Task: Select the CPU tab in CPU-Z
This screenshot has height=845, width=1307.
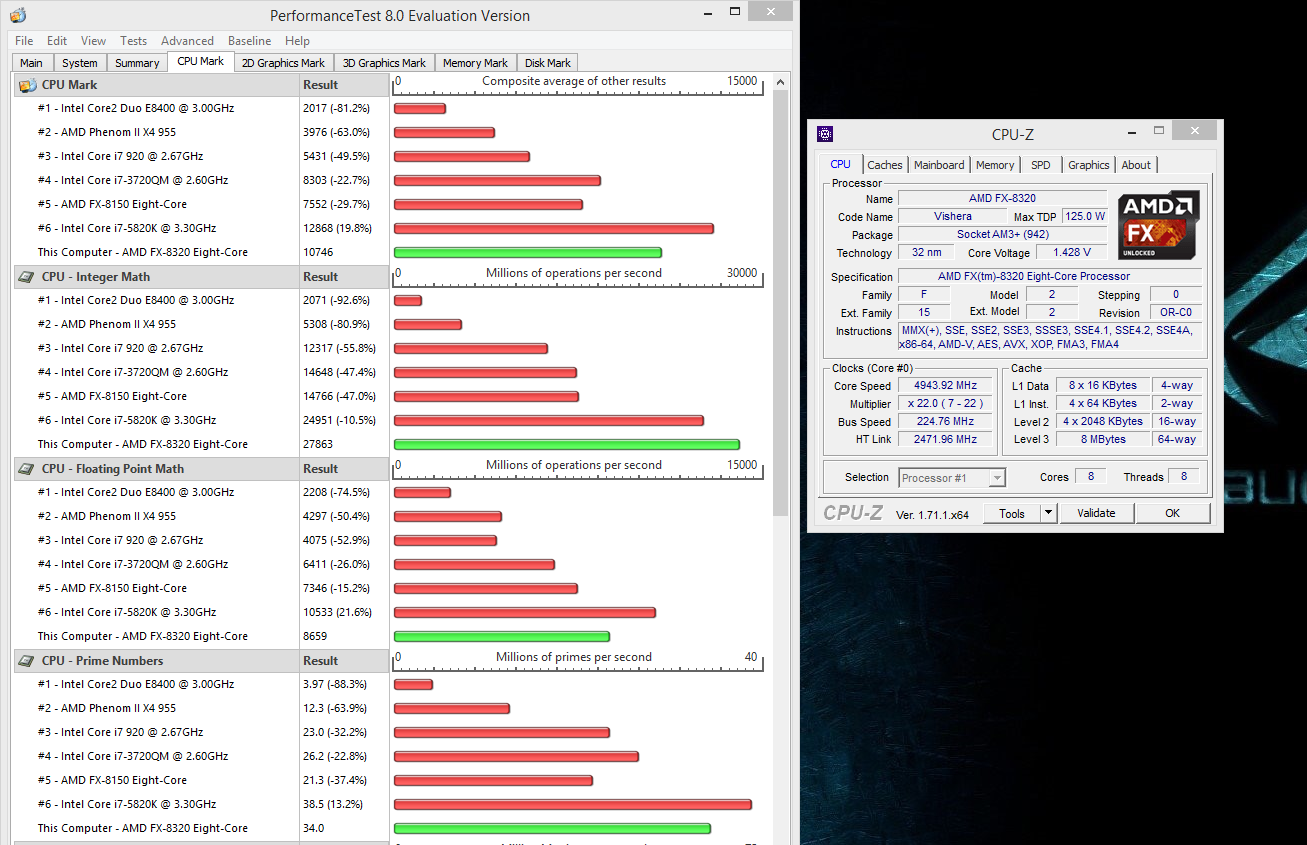Action: [x=840, y=164]
